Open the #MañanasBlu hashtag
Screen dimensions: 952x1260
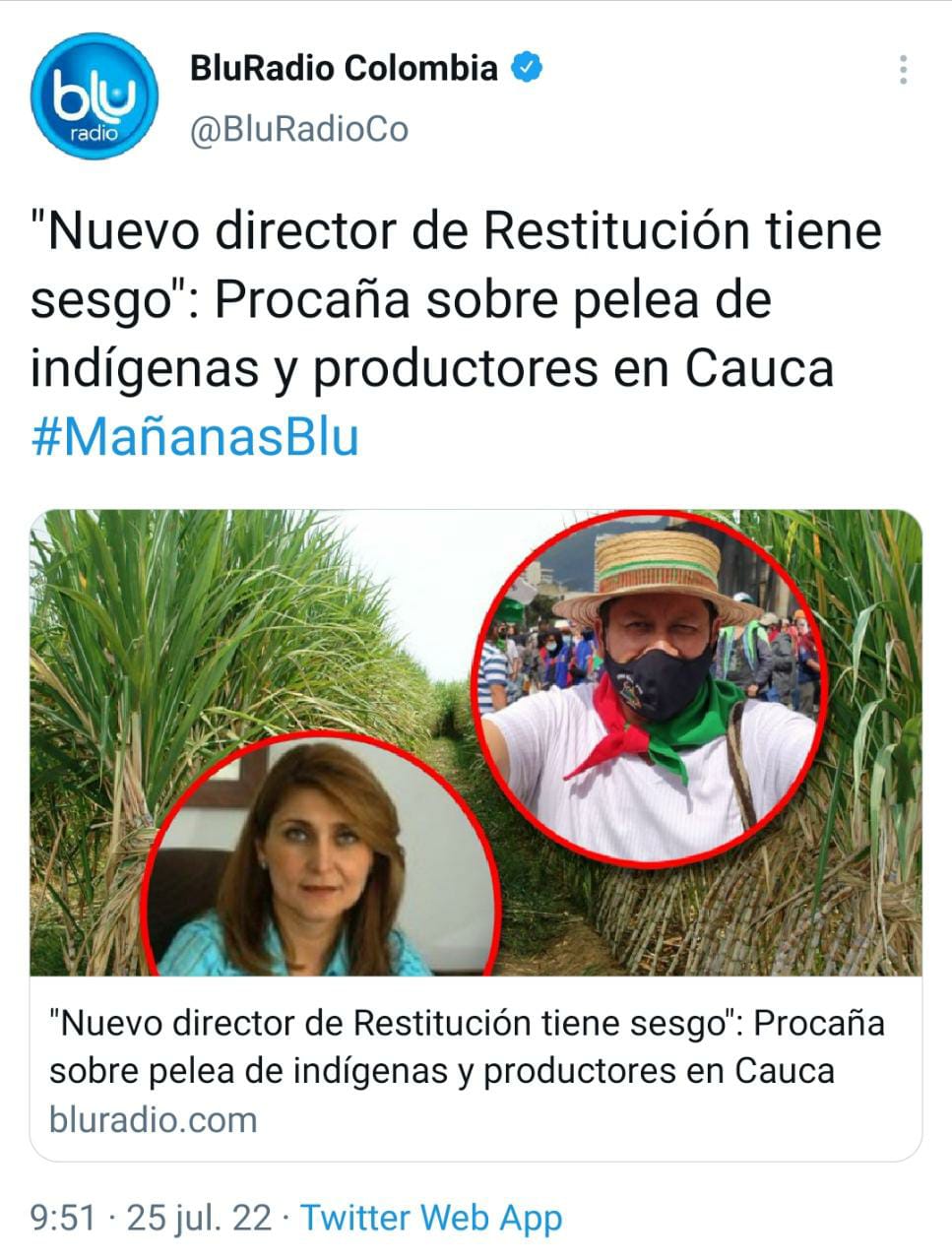pos(195,436)
